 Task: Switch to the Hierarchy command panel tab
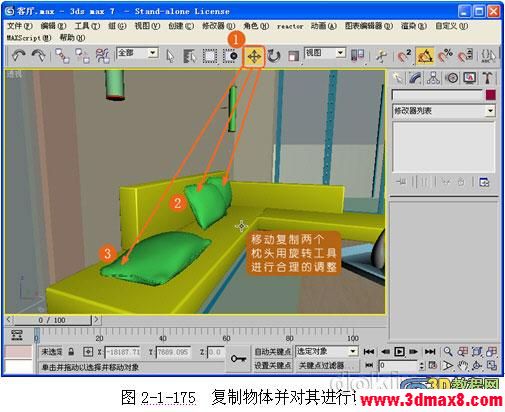point(433,78)
